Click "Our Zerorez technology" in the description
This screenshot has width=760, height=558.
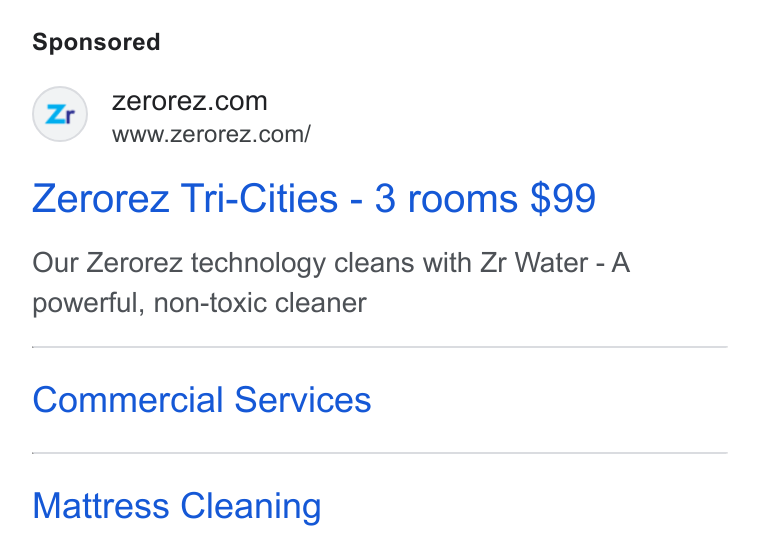tap(179, 263)
